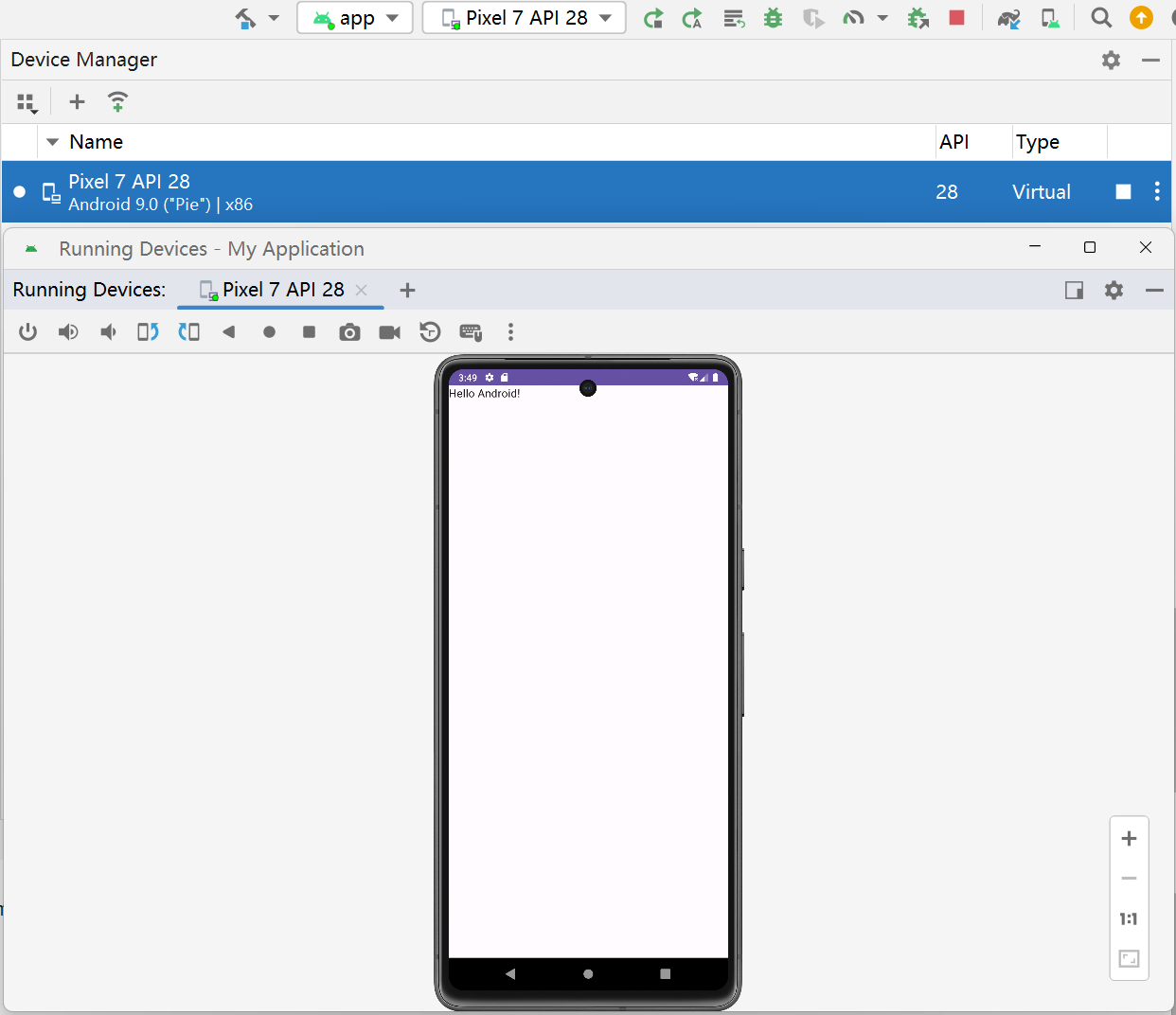This screenshot has height=1015, width=1176.
Task: Open the Pixel 7 API 28 device dropdown
Action: coord(524,18)
